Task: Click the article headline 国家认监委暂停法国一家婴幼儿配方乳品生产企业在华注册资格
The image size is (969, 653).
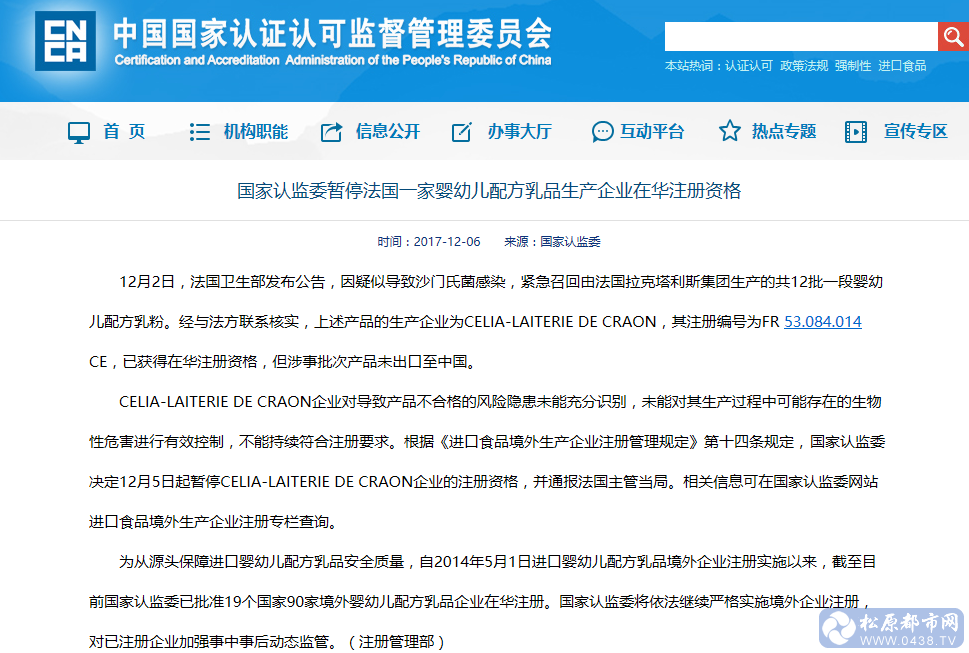Action: (489, 191)
